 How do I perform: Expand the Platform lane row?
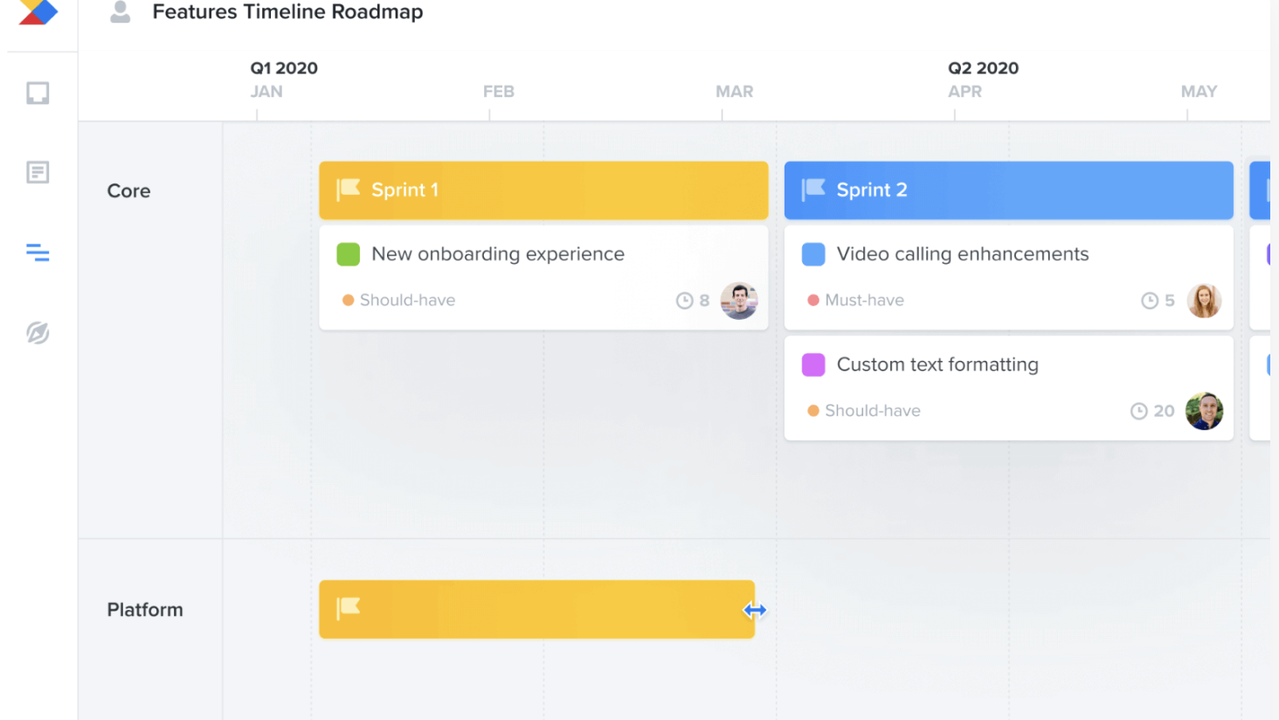pos(145,609)
